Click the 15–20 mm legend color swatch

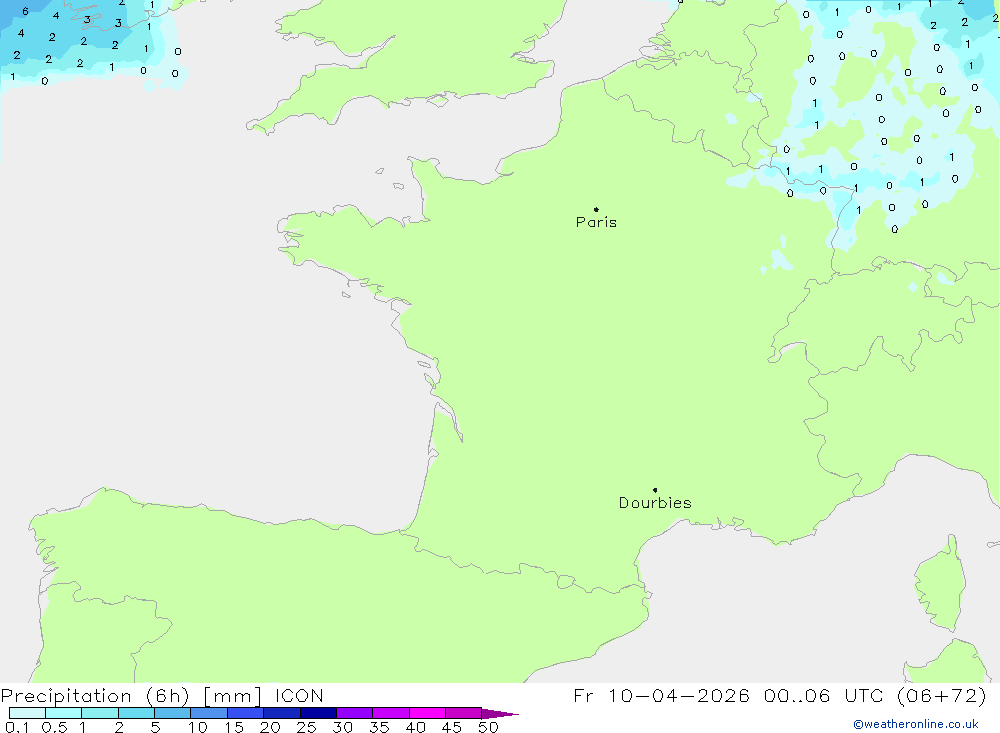(246, 713)
